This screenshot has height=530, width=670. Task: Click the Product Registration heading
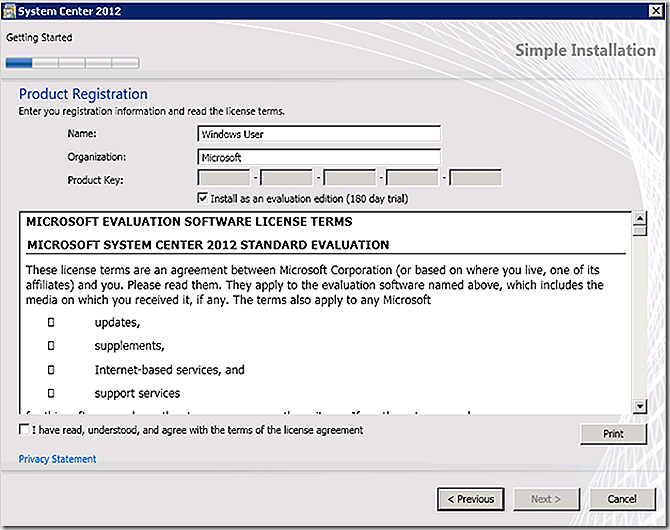(x=83, y=94)
